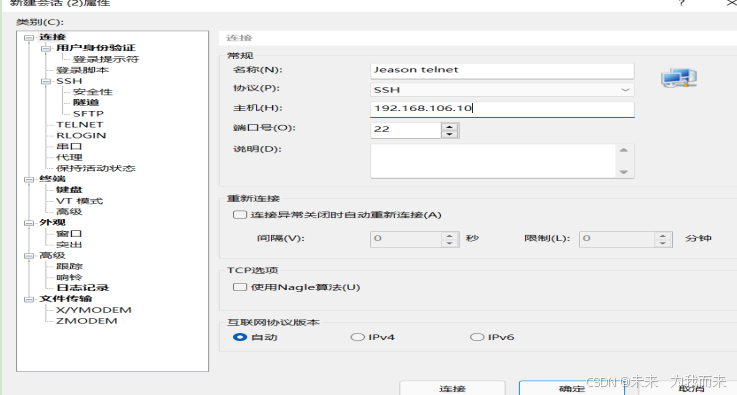Enable 连接异常关闭时自动重新连接 checkbox
The height and width of the screenshot is (395, 737).
[x=240, y=215]
